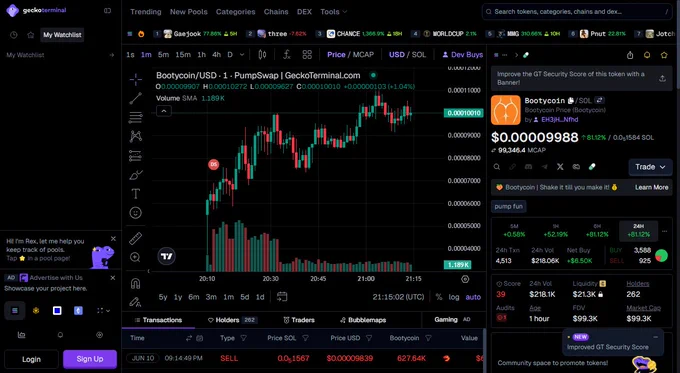680x373 pixels.
Task: Open the go-to-date calendar icon
Action: point(282,297)
